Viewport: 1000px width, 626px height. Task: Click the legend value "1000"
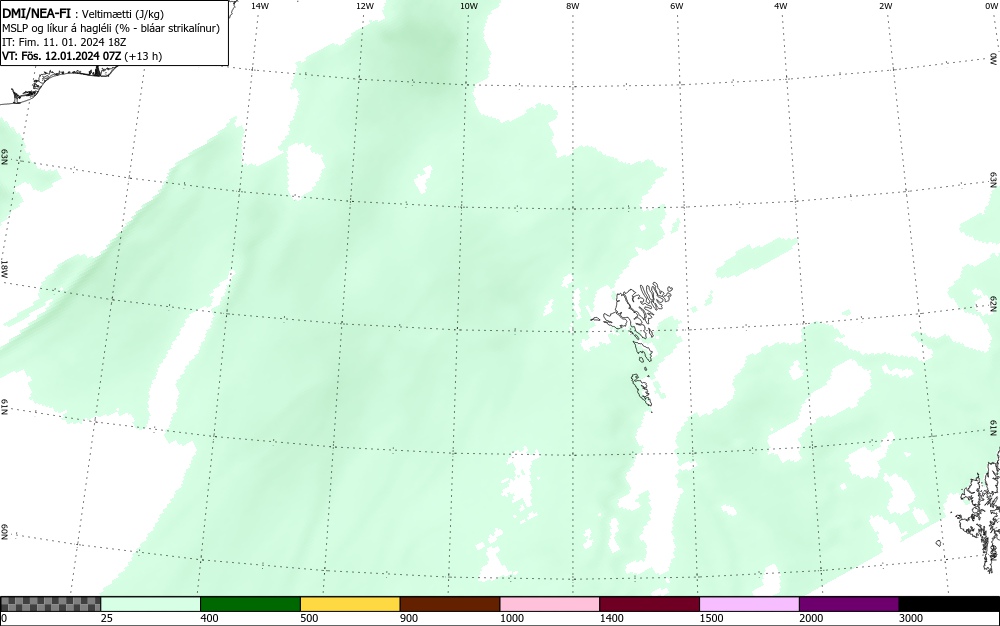tap(511, 618)
